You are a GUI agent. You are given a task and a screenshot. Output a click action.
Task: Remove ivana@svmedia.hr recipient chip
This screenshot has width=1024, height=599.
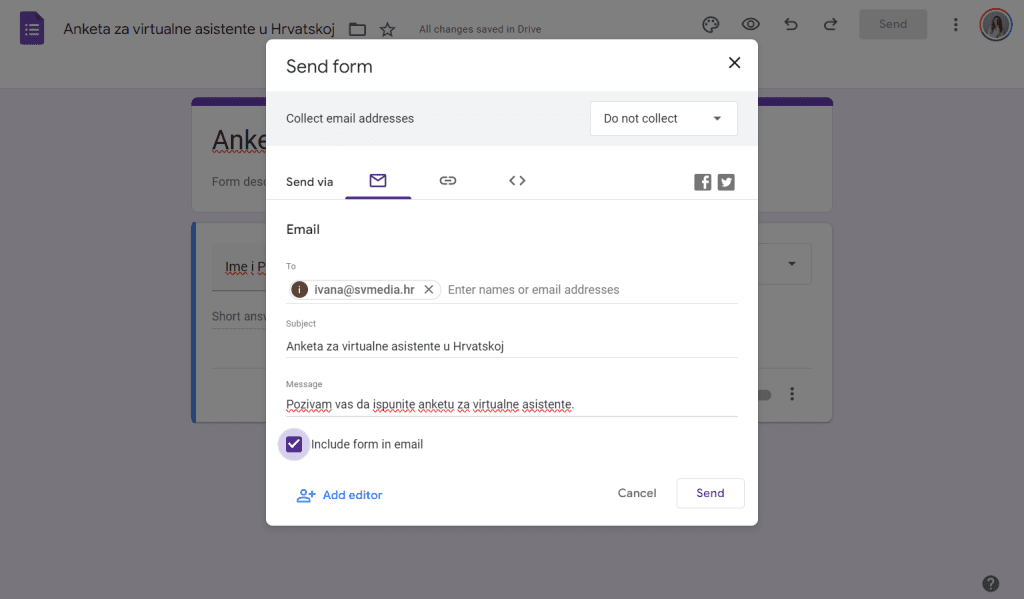[429, 289]
